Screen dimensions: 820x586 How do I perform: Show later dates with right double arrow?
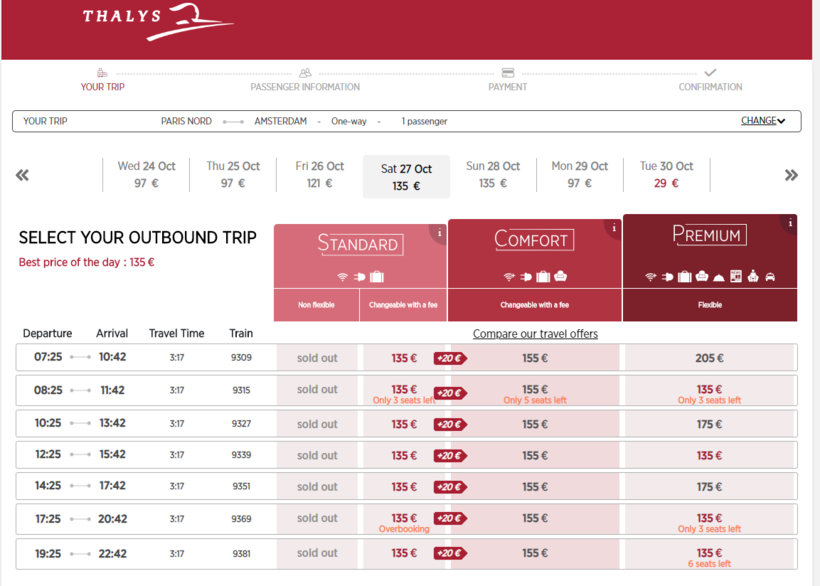[x=791, y=175]
